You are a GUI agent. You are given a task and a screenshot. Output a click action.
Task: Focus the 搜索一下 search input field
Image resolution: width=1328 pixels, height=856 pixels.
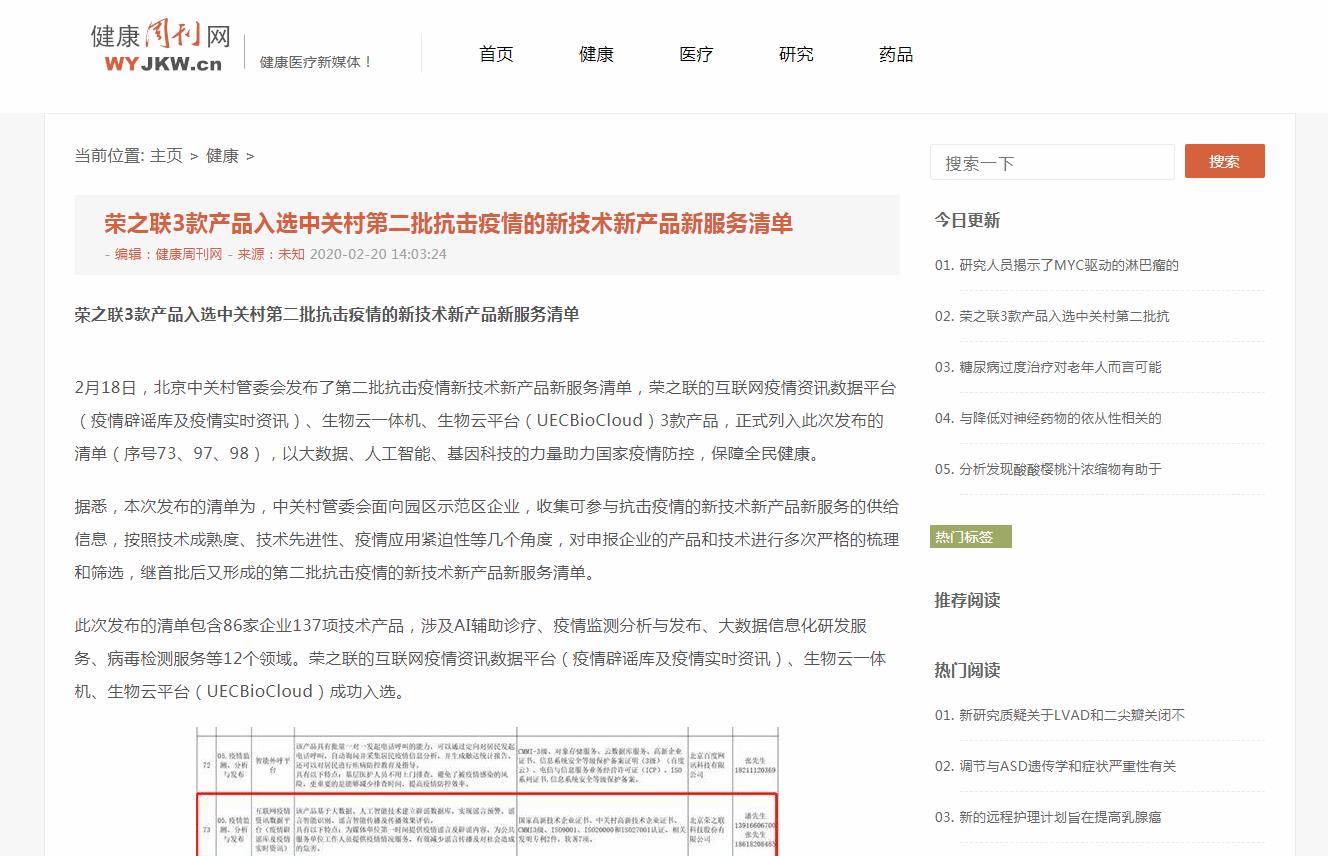point(1052,162)
